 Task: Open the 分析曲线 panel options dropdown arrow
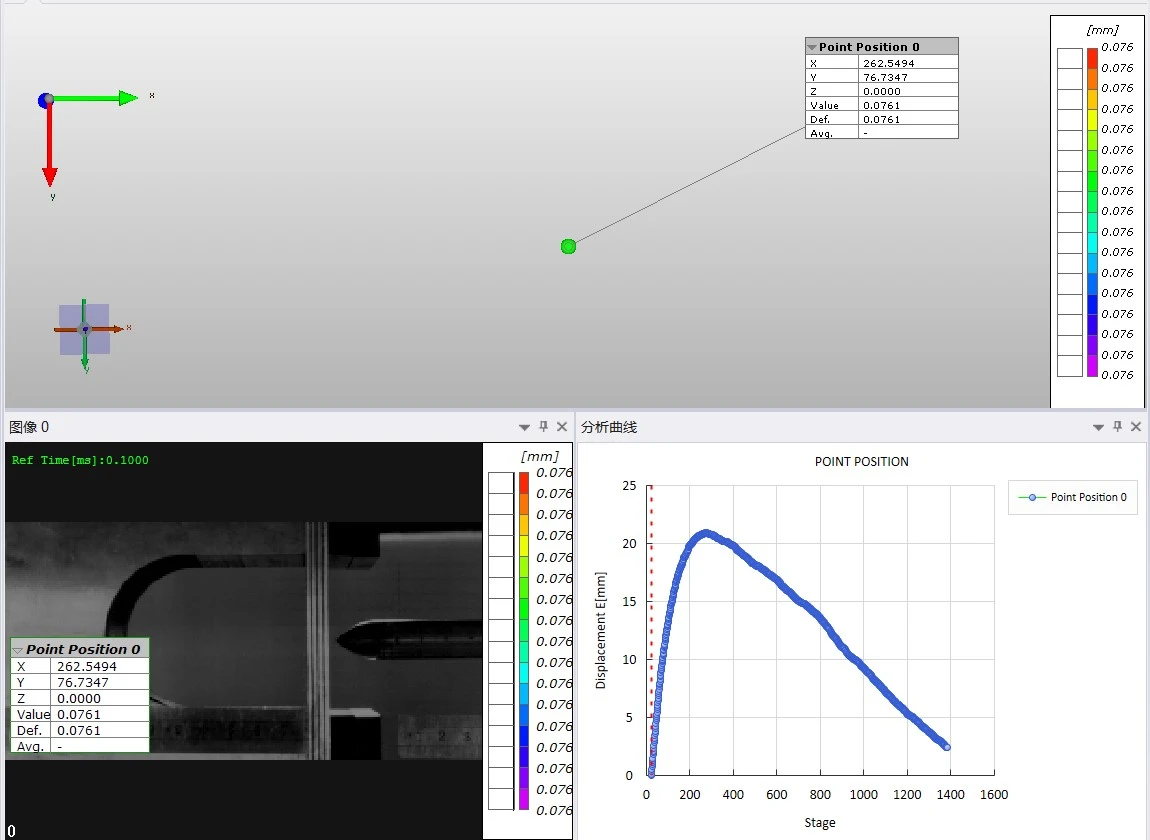[1098, 427]
